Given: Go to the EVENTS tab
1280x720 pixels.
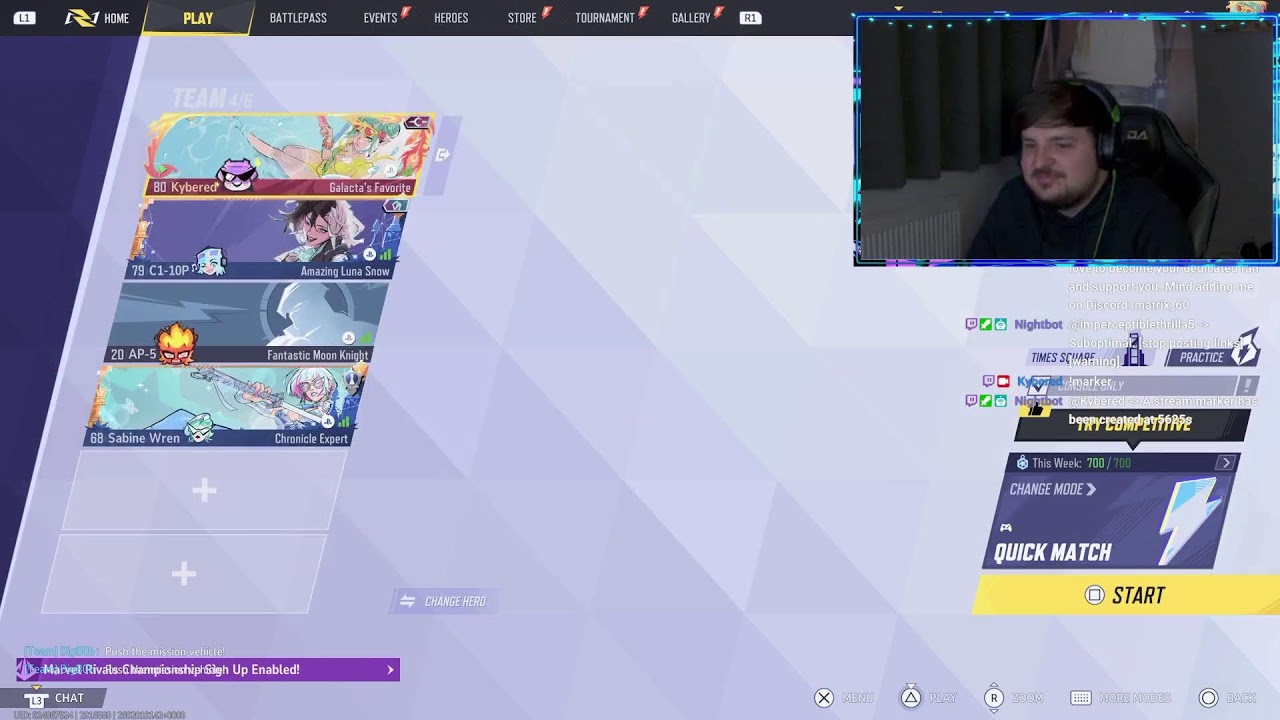Looking at the screenshot, I should 380,18.
